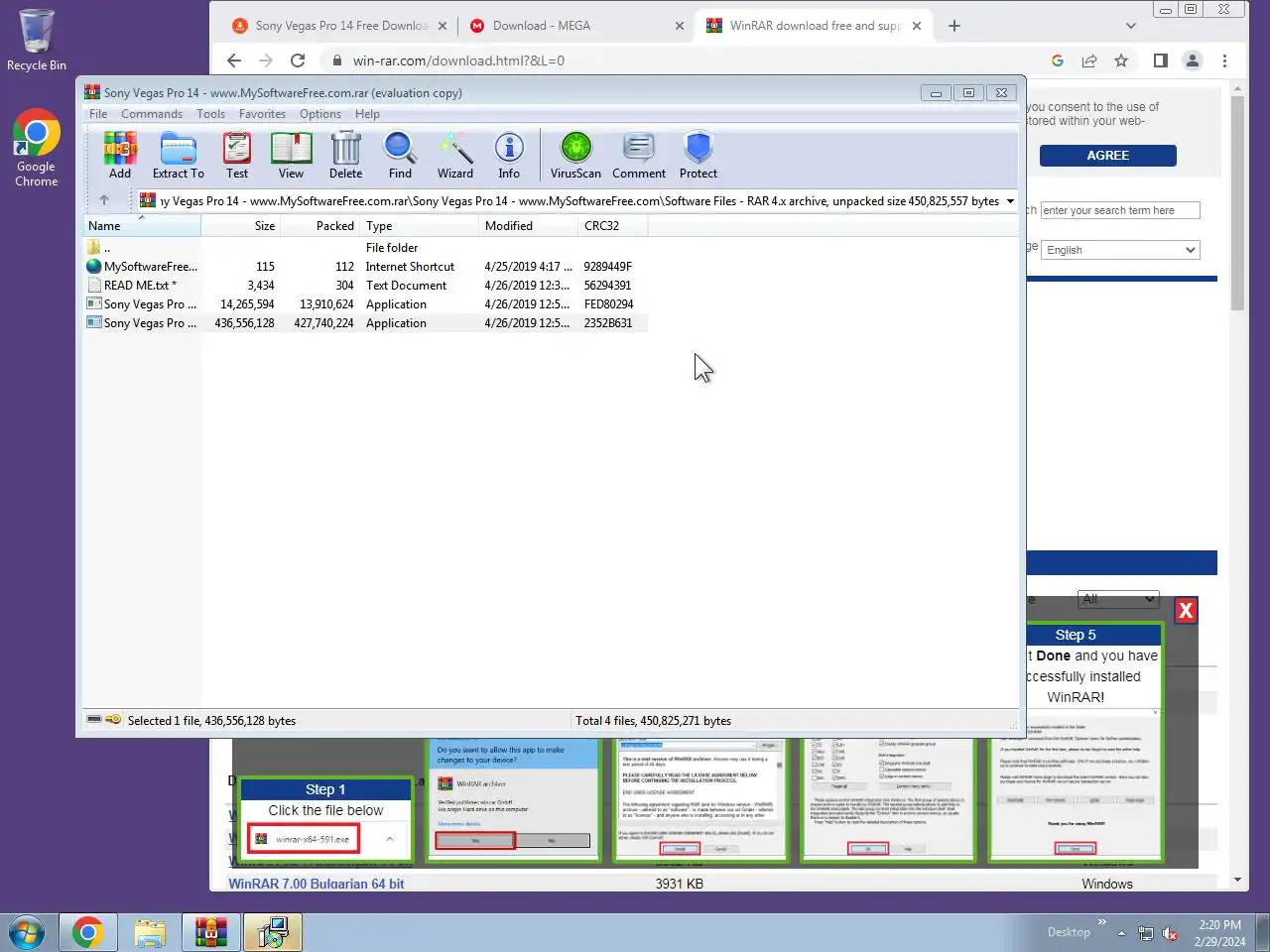
Task: Click the Find magnifier icon
Action: [x=400, y=155]
